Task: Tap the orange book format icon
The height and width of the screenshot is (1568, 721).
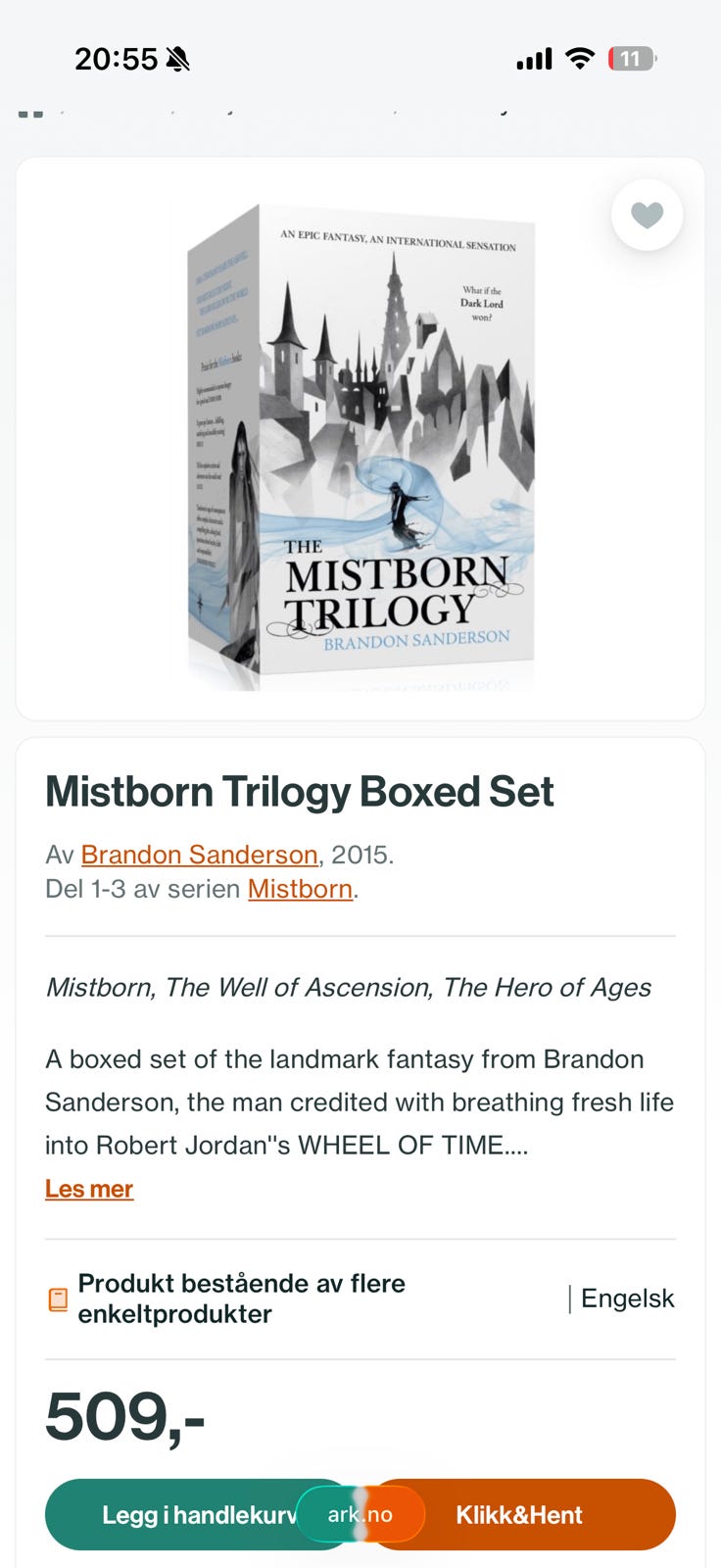Action: click(x=58, y=1299)
